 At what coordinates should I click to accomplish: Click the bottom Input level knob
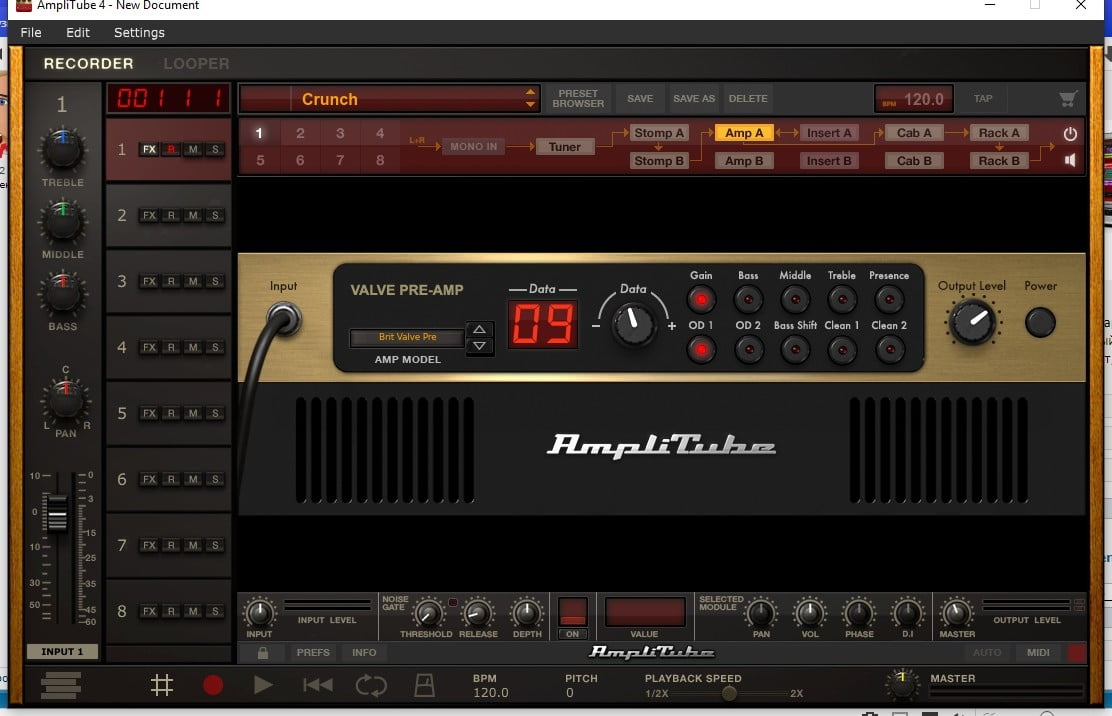pyautogui.click(x=260, y=612)
